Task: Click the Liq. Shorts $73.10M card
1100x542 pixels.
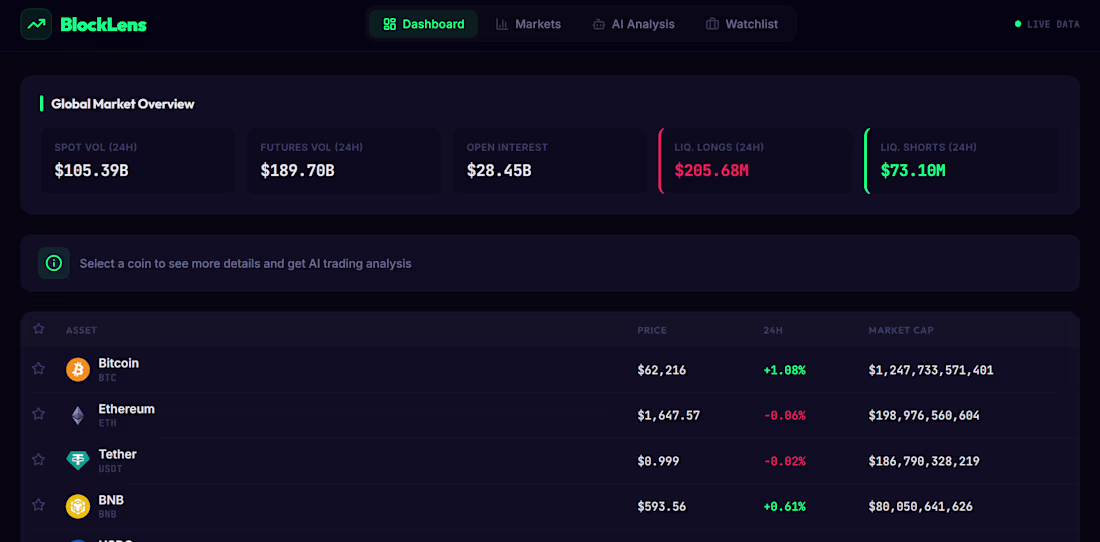Action: [x=962, y=161]
